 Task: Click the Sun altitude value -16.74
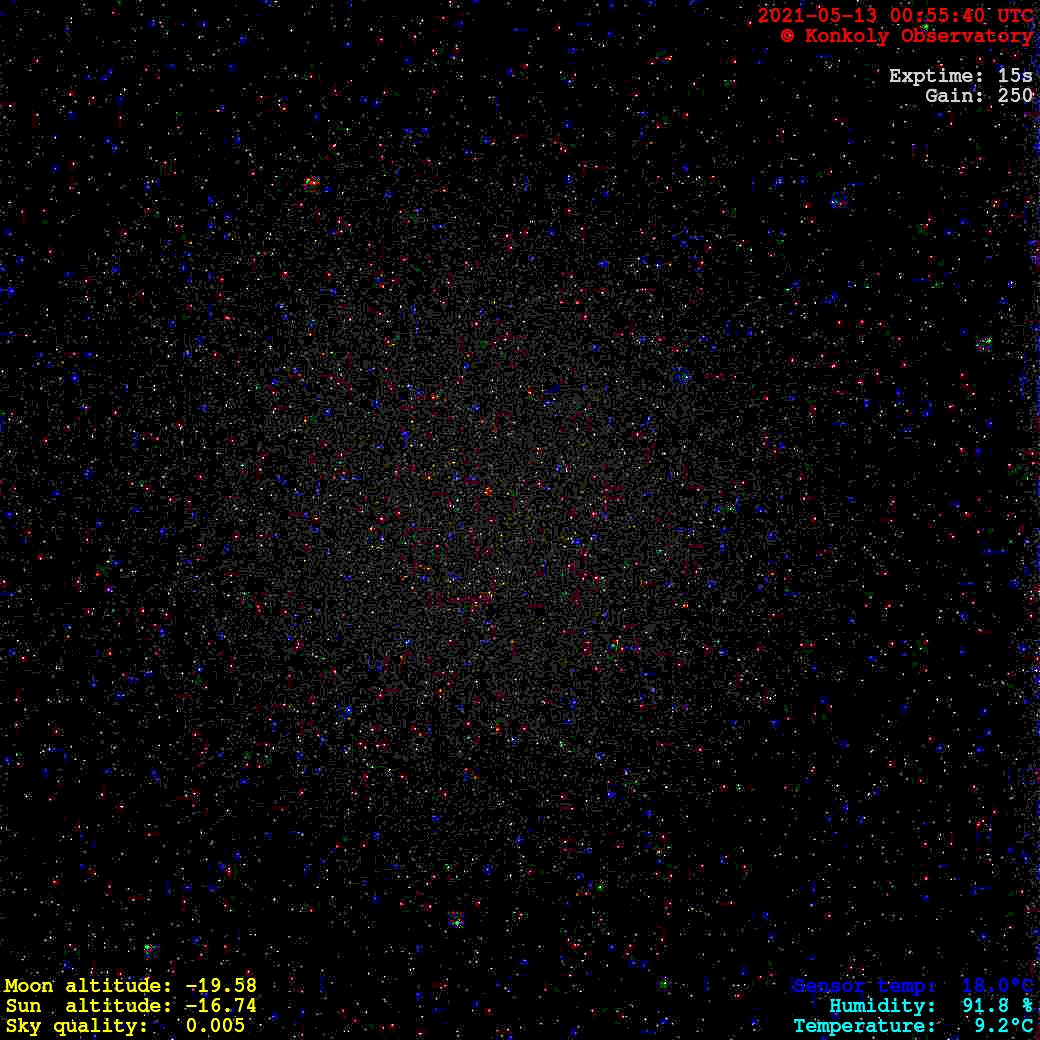221,1006
